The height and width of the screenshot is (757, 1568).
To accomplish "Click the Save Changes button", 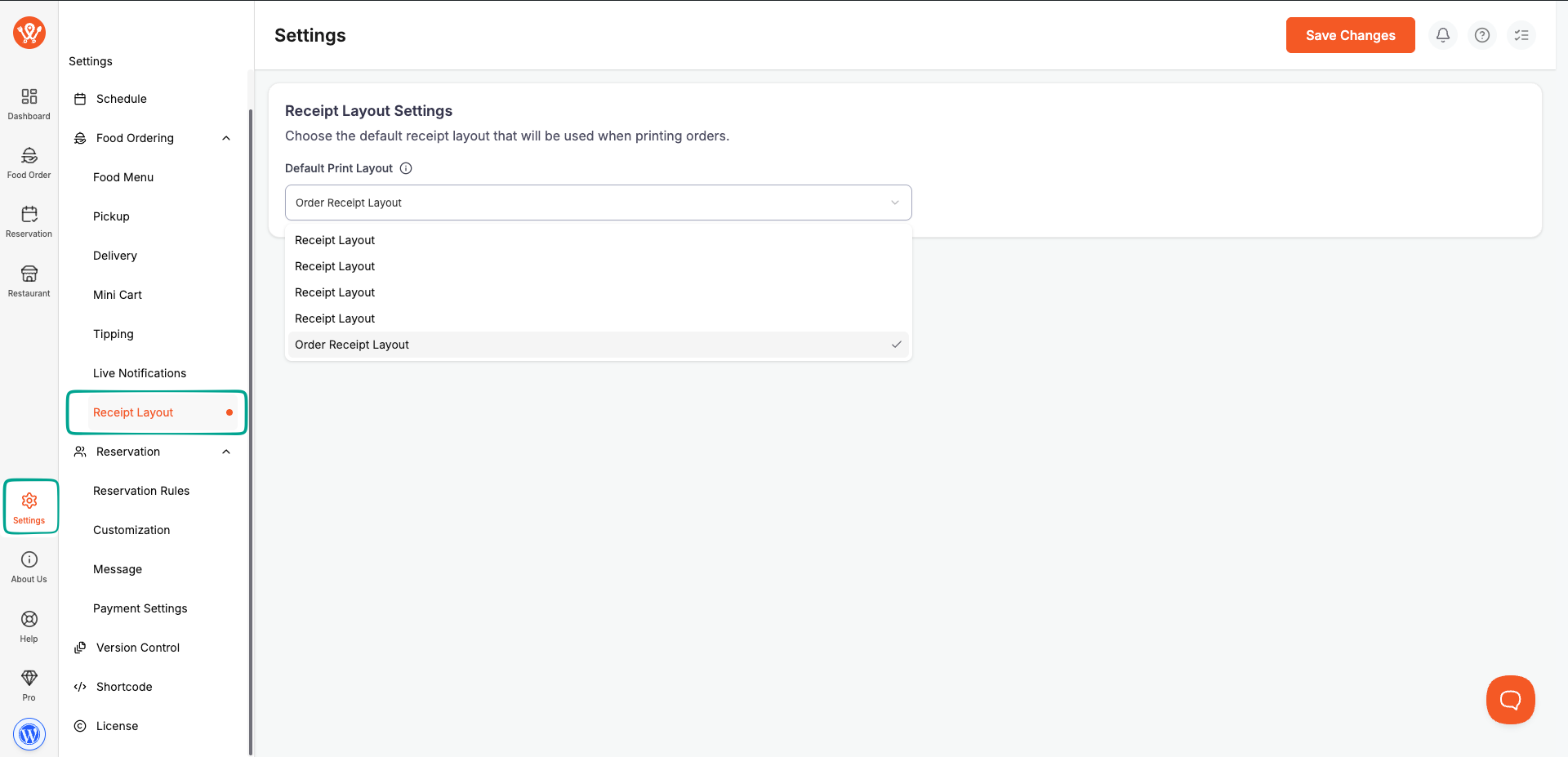I will pos(1350,35).
